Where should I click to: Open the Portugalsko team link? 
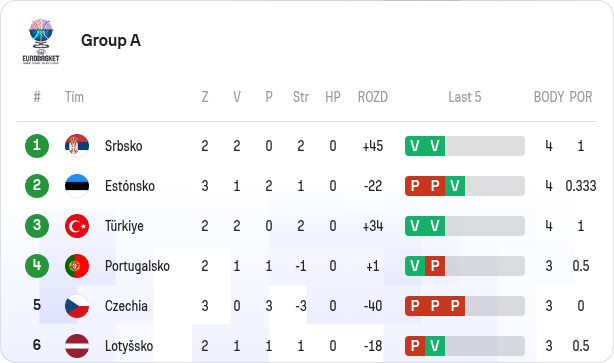(137, 266)
